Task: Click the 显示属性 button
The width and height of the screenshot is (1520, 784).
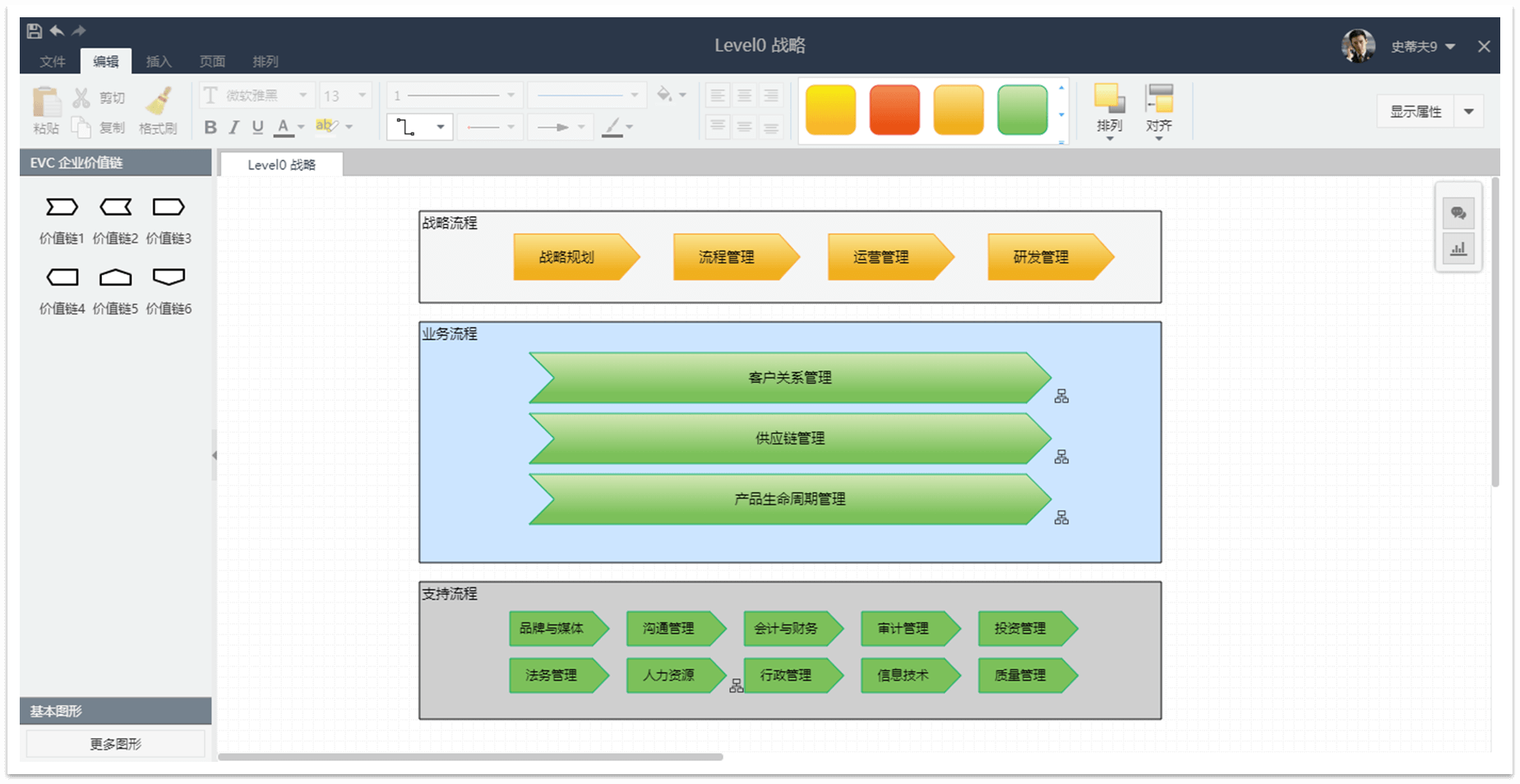Action: (1416, 112)
